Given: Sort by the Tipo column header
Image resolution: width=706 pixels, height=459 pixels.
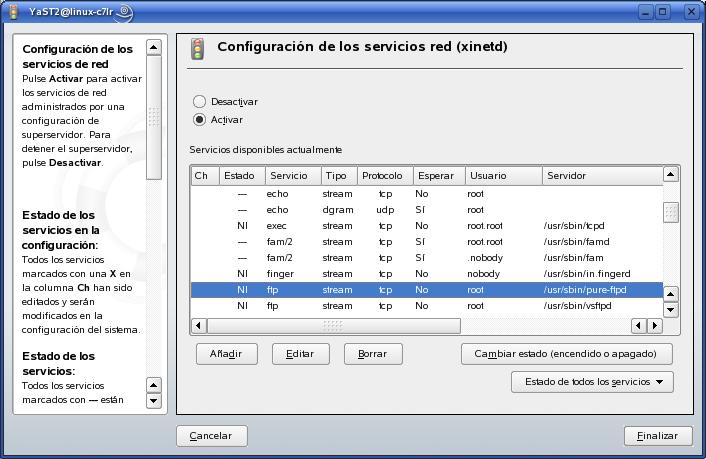Looking at the screenshot, I should (x=339, y=176).
